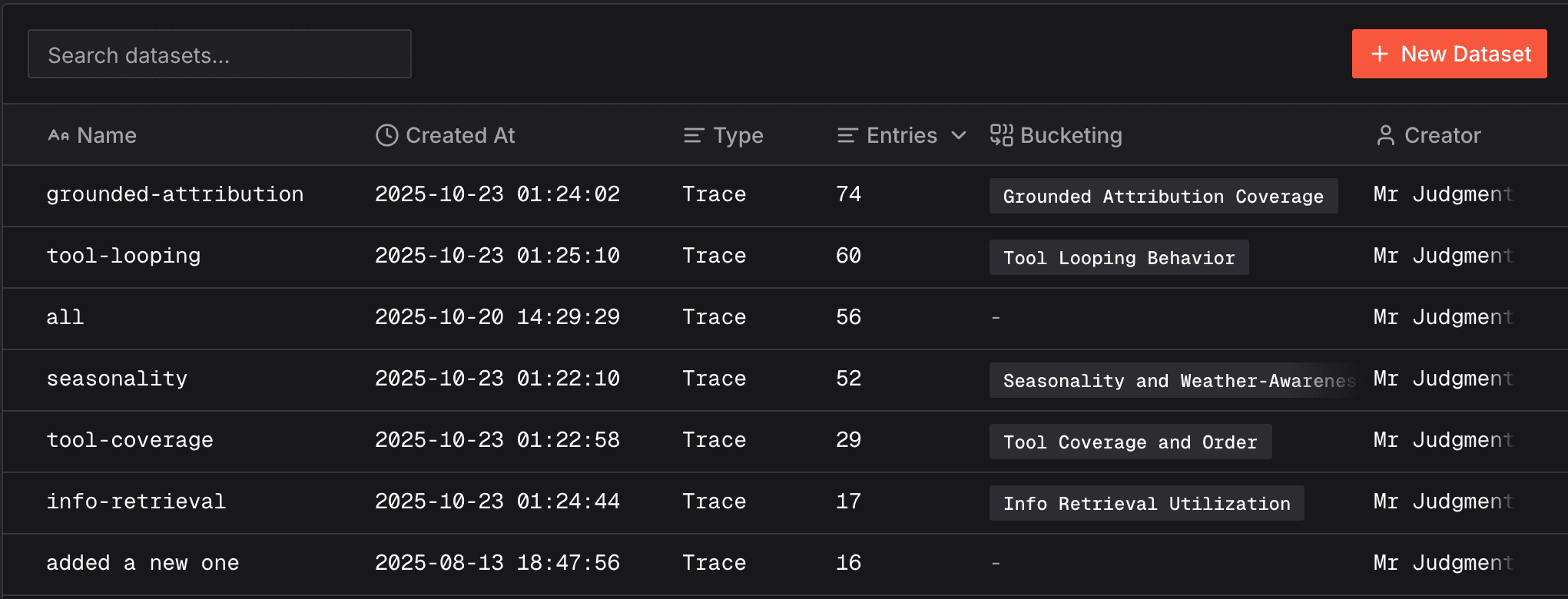Image resolution: width=1568 pixels, height=599 pixels.
Task: Select the tool-looping dataset row
Action: coord(123,256)
